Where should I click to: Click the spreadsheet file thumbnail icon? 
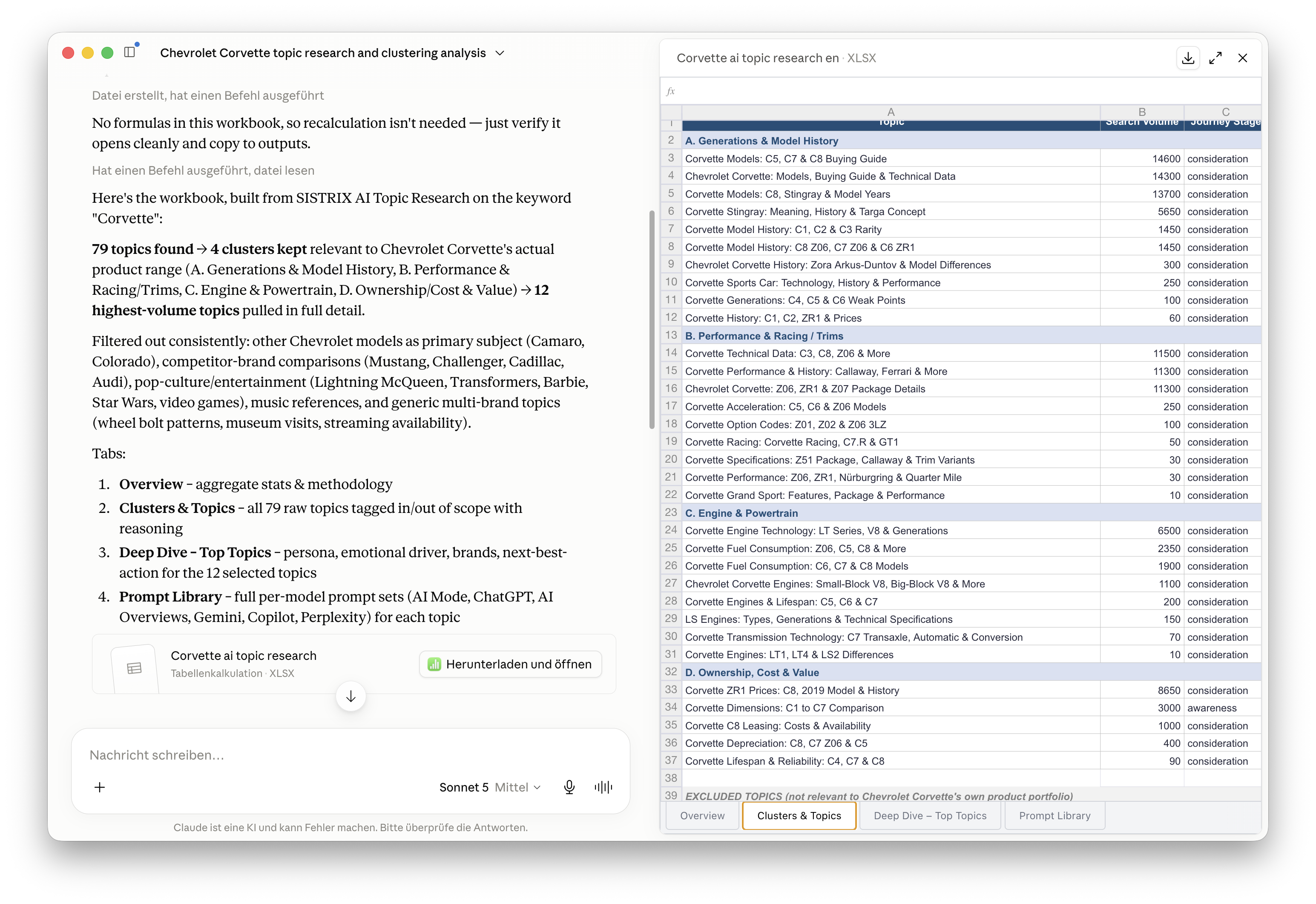tap(134, 668)
